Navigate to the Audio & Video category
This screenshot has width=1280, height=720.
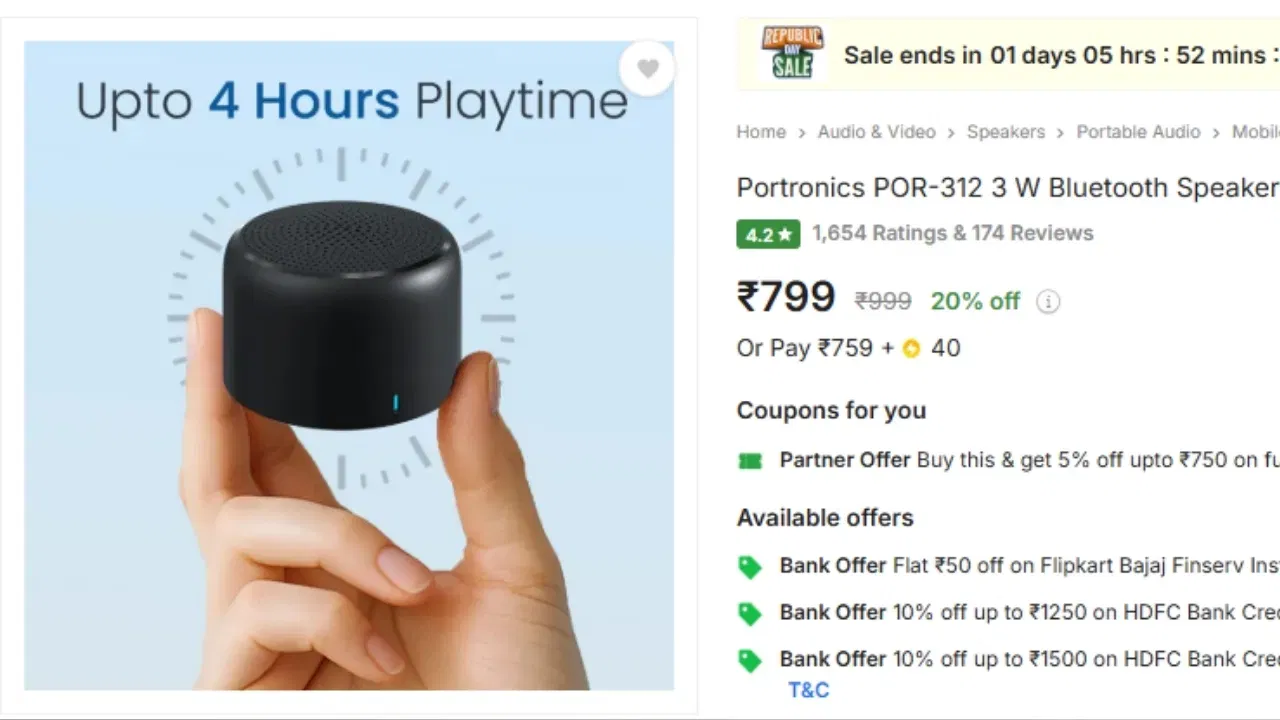tap(877, 132)
